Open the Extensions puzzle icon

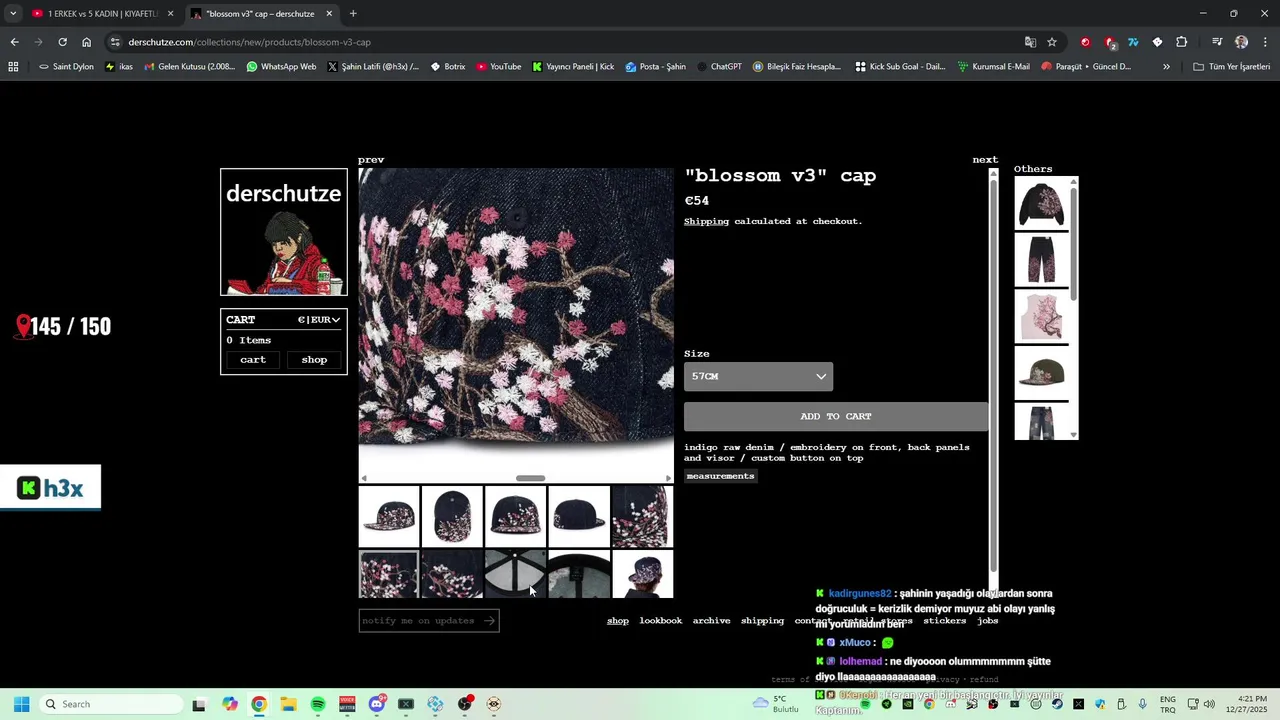pyautogui.click(x=1182, y=42)
